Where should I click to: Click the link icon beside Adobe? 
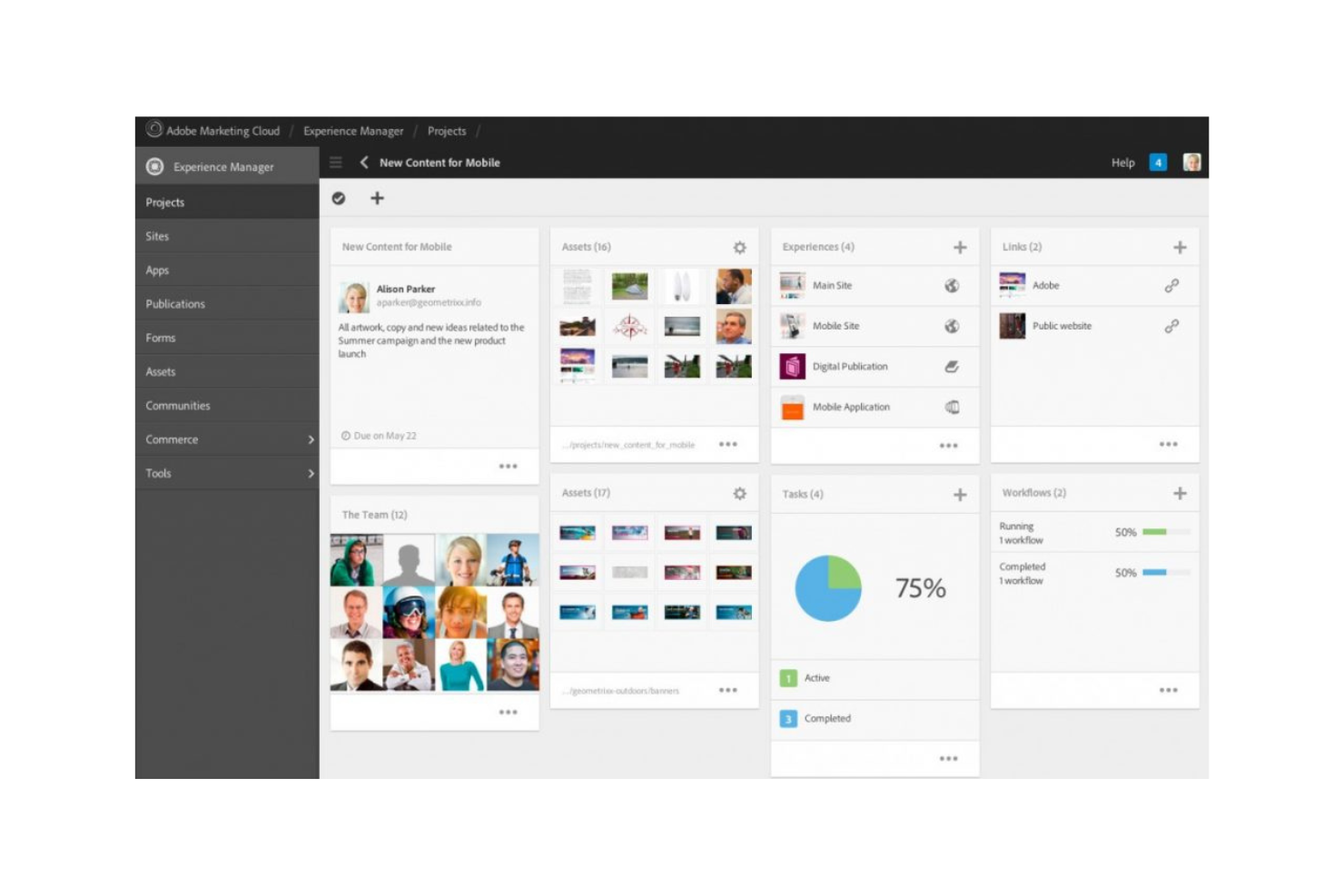click(1171, 286)
